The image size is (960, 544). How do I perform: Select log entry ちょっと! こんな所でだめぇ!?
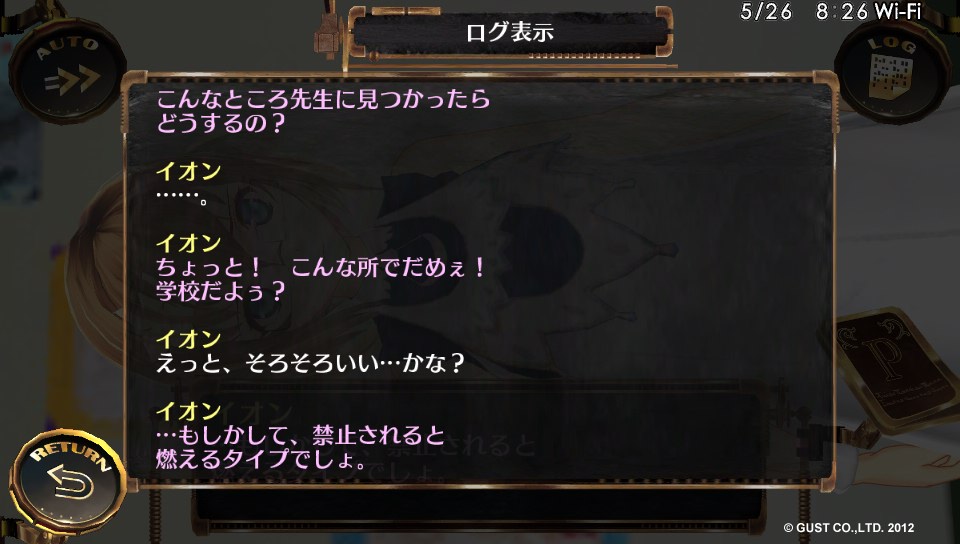(322, 267)
